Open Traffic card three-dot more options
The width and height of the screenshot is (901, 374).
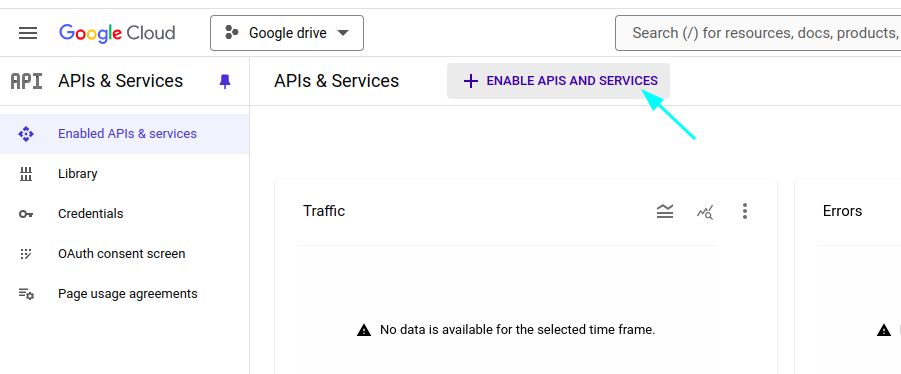point(745,211)
